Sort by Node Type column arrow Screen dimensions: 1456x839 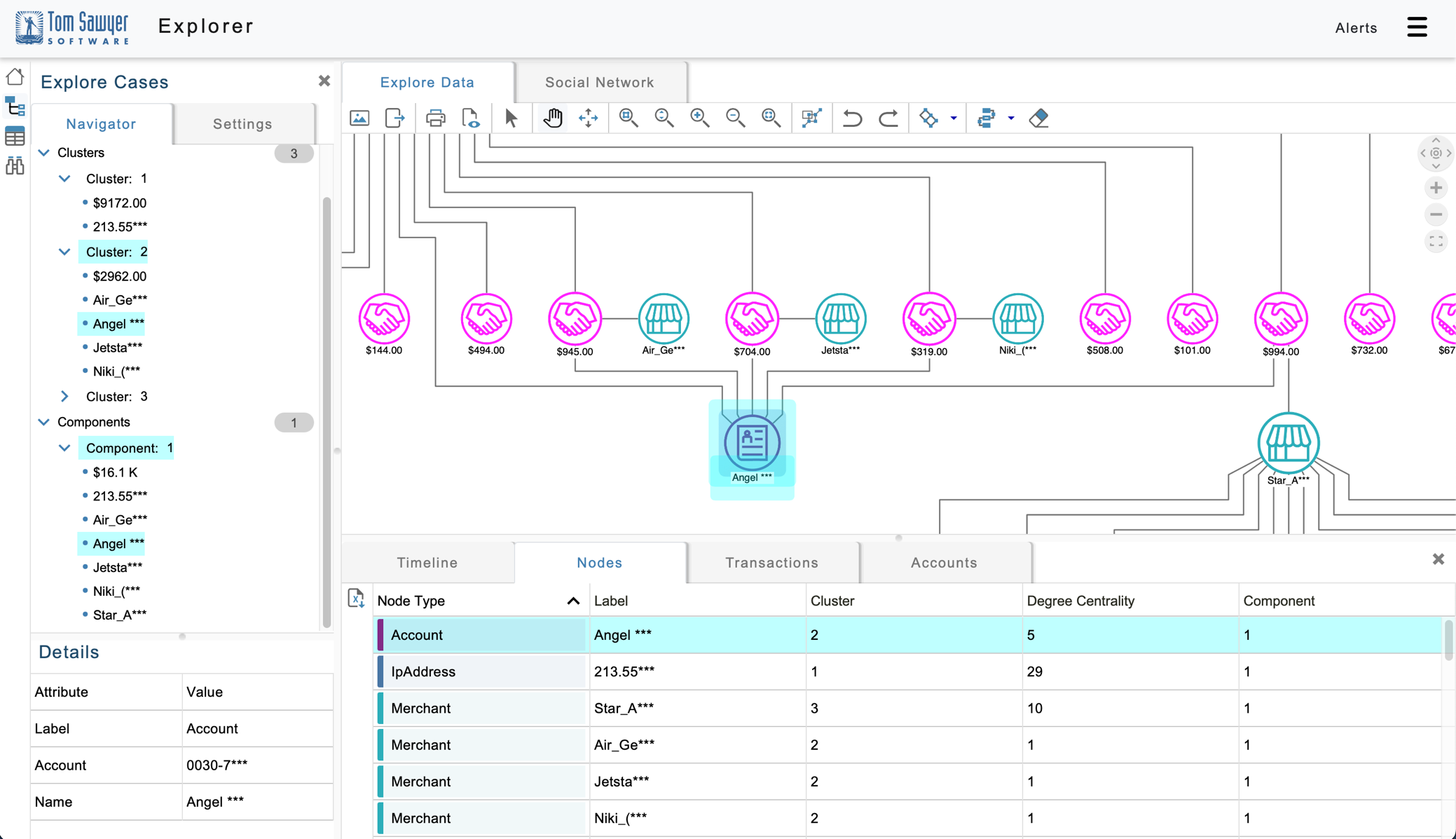click(x=573, y=601)
